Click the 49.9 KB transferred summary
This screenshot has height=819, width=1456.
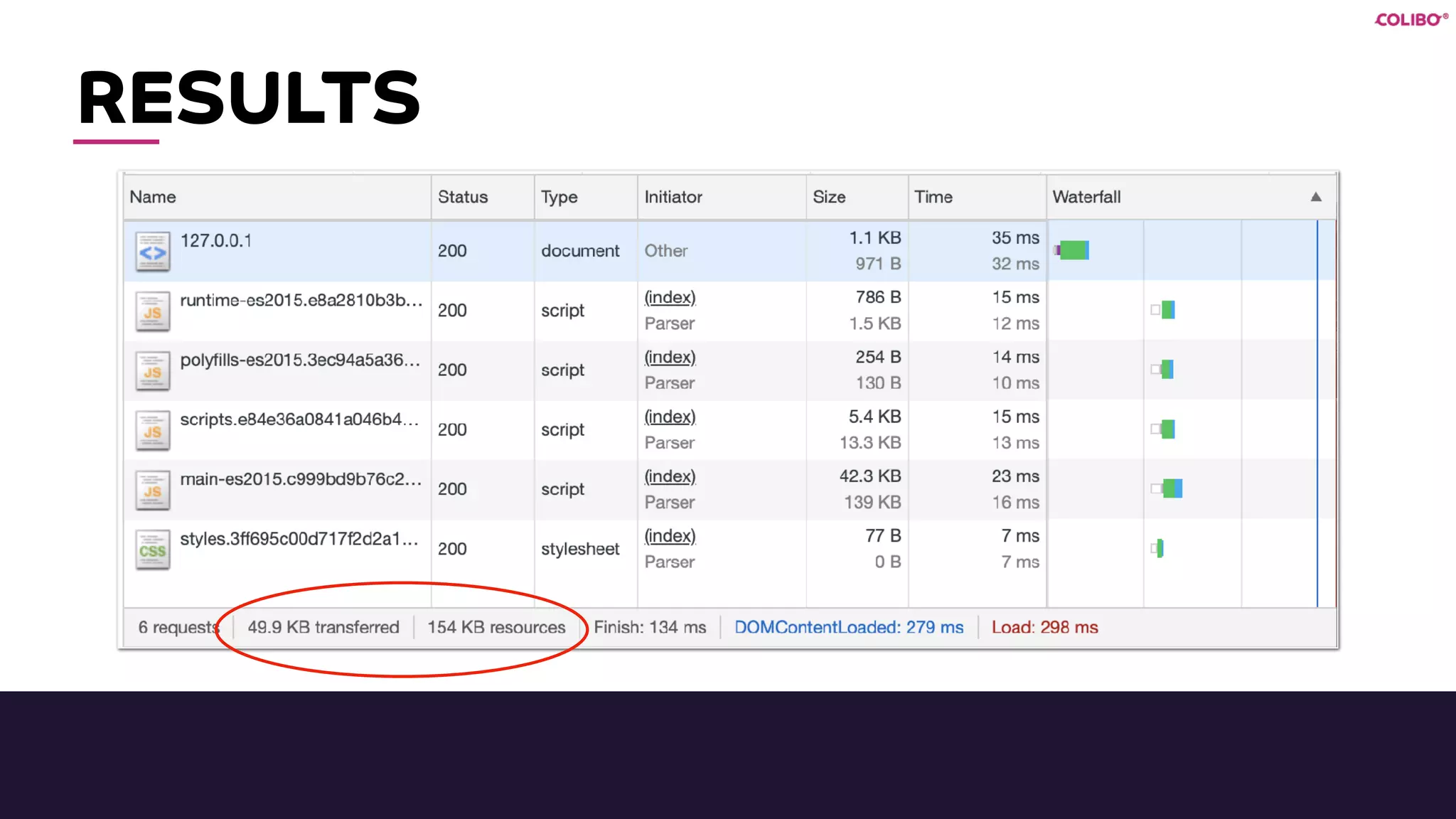click(323, 627)
